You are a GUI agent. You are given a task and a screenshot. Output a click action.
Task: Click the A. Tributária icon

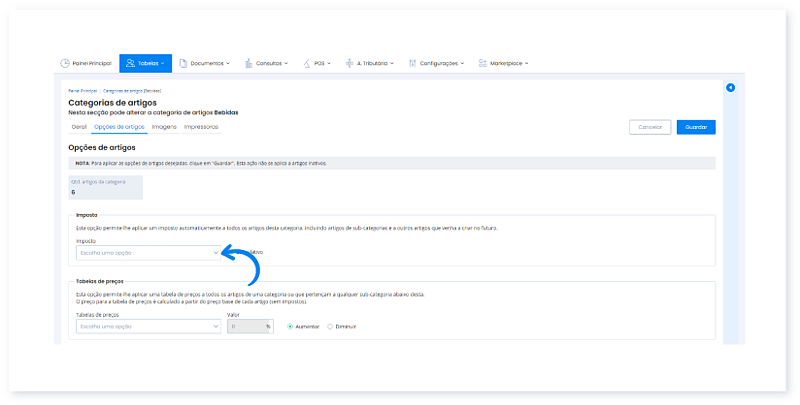coord(349,63)
